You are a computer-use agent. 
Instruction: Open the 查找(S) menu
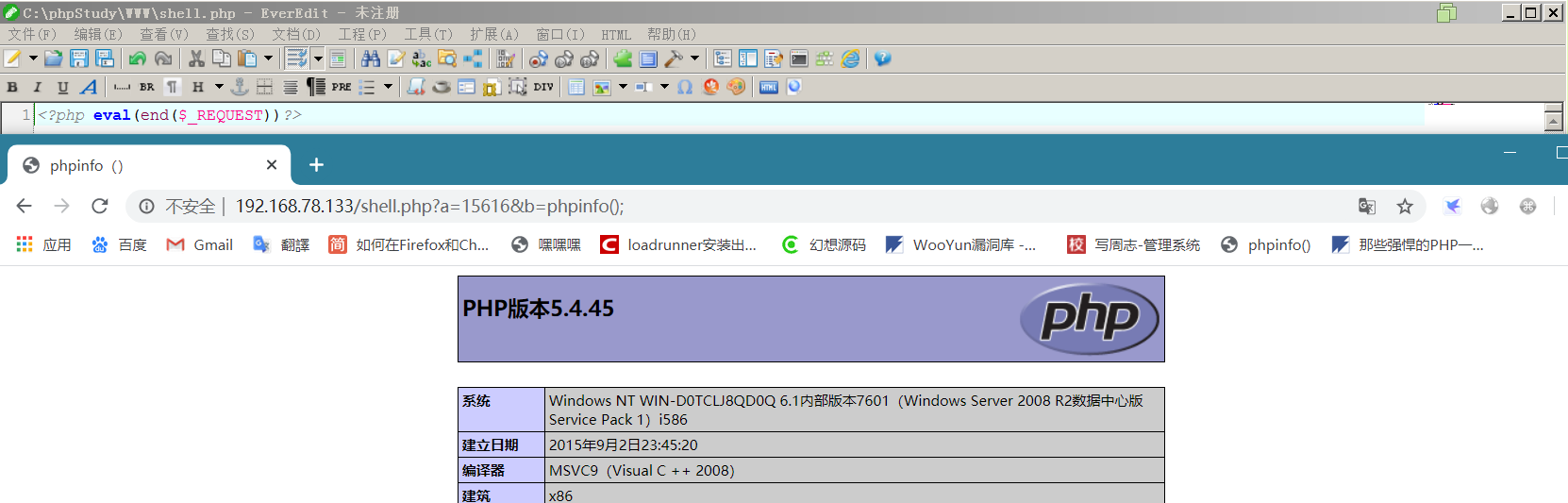pos(230,34)
